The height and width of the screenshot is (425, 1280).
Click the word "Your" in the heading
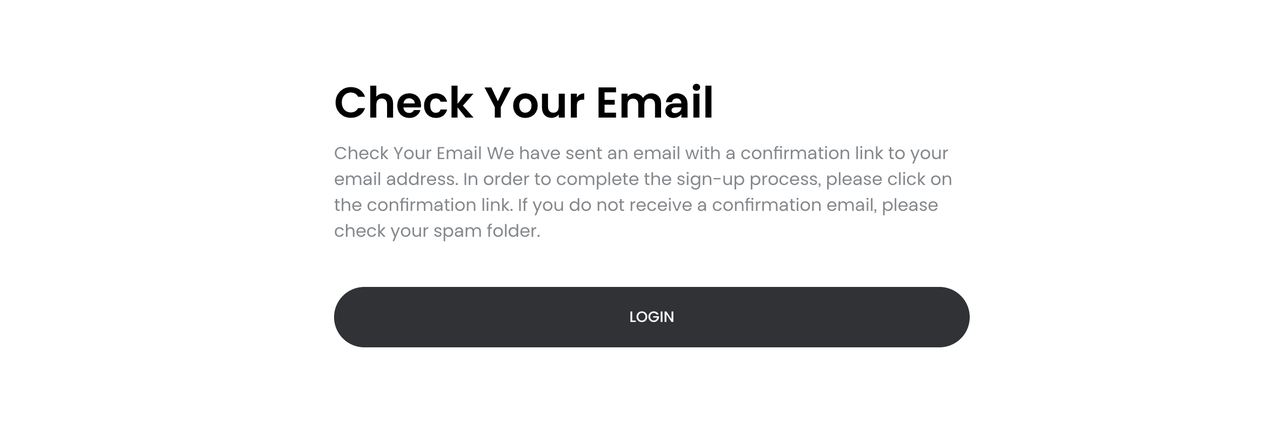(x=534, y=103)
